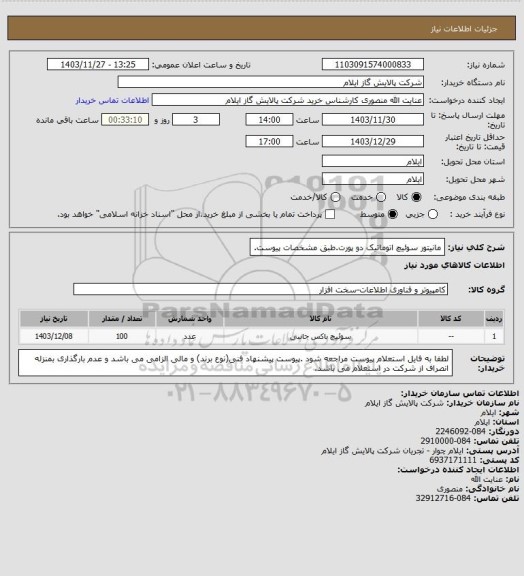Click the row number cell 1
Screen dimensions: 524x576
point(494,336)
